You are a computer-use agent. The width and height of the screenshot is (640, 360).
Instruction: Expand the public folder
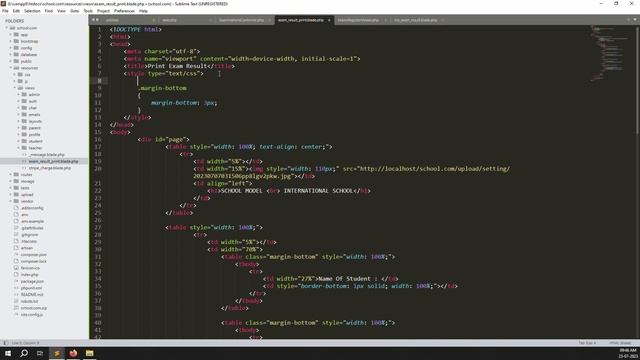point(11,61)
